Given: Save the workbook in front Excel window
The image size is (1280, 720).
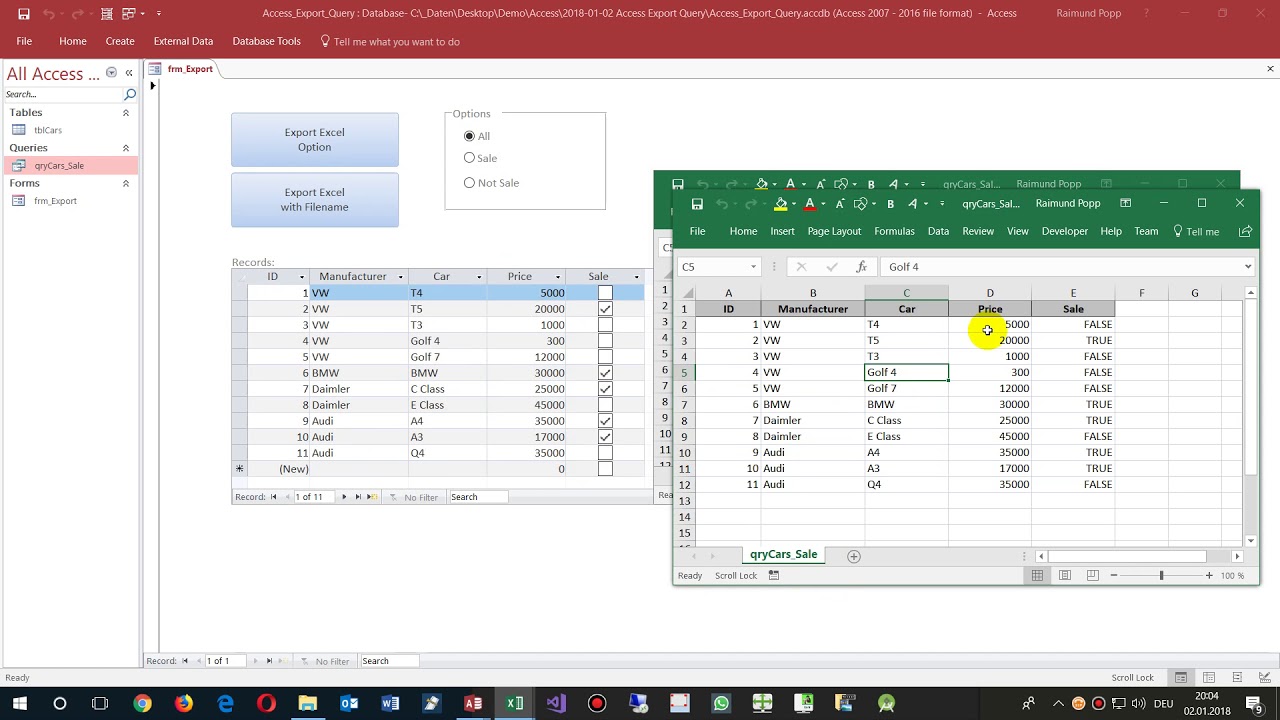Looking at the screenshot, I should click(x=697, y=204).
